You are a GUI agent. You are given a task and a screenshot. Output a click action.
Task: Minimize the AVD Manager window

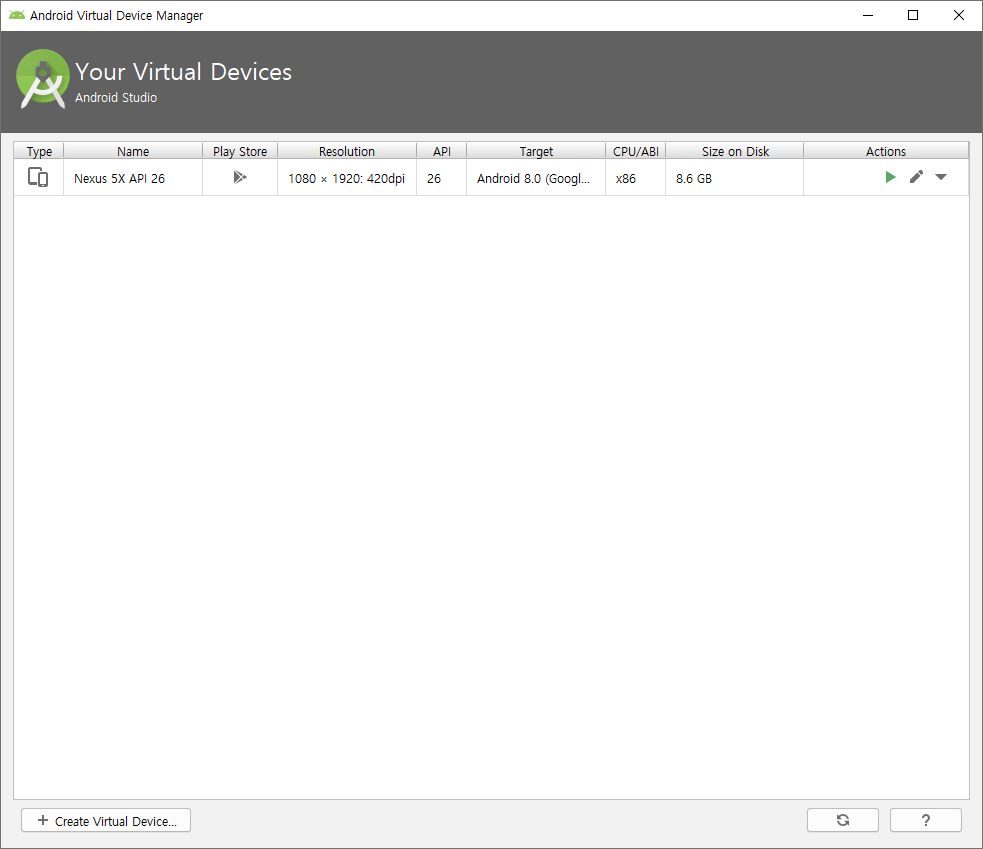(868, 15)
